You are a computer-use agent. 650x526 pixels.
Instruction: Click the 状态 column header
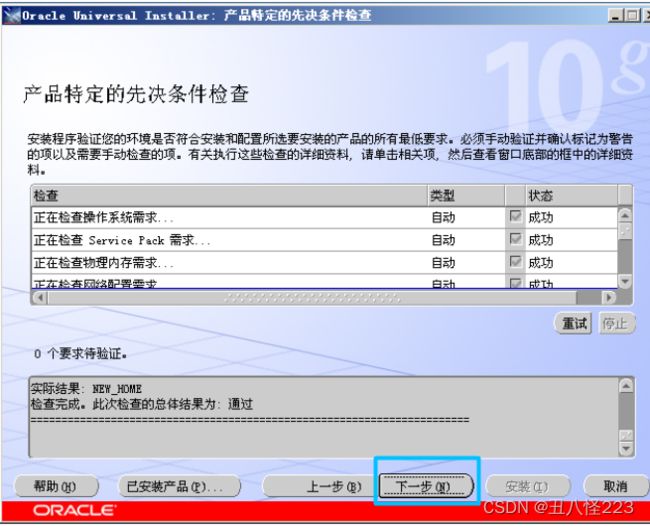(572, 195)
